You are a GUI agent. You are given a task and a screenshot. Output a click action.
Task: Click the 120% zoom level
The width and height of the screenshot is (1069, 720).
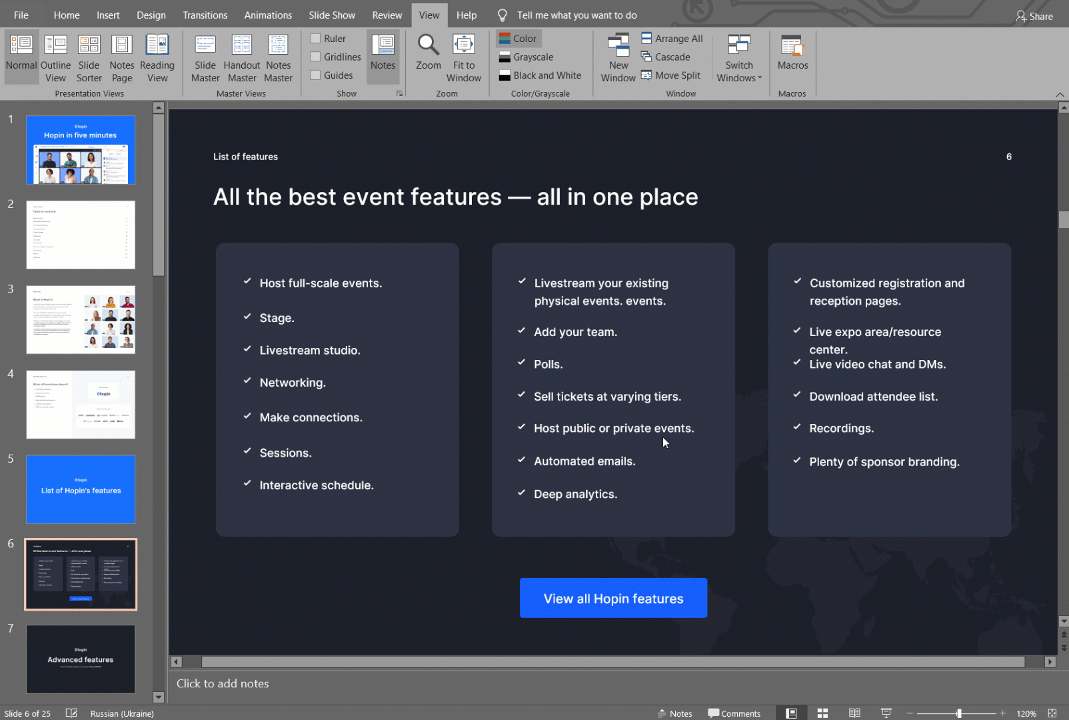(1026, 713)
